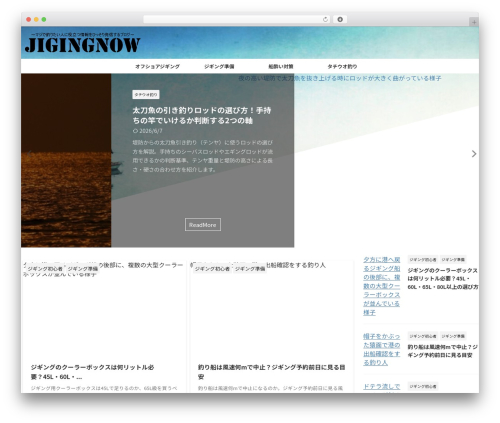Click the 2026/6/7 date clock icon

pyautogui.click(x=135, y=131)
